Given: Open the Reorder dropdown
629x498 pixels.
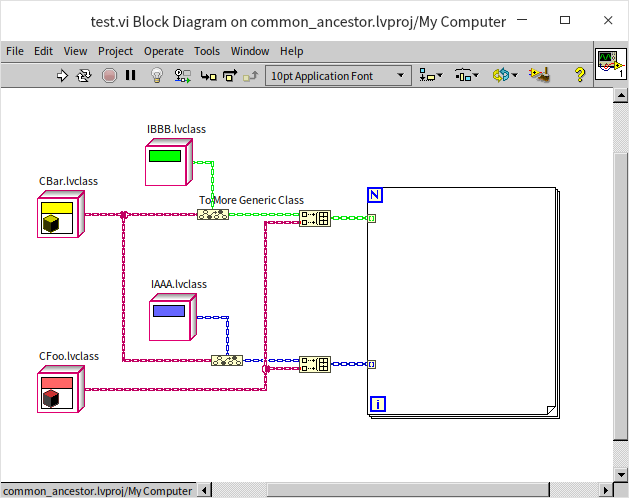Looking at the screenshot, I should tap(504, 75).
